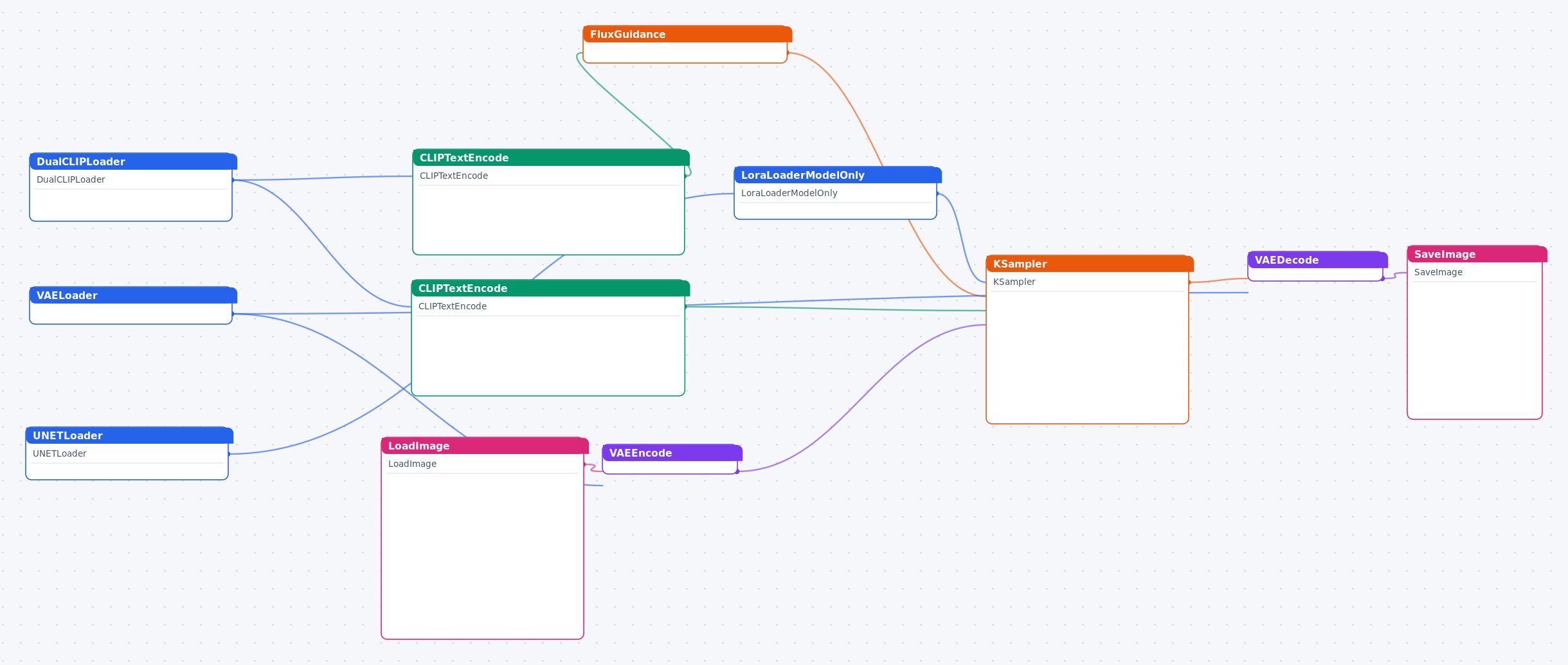Click the 'UNETLoader' body label text
Viewport: 1568px width, 665px height.
59,453
